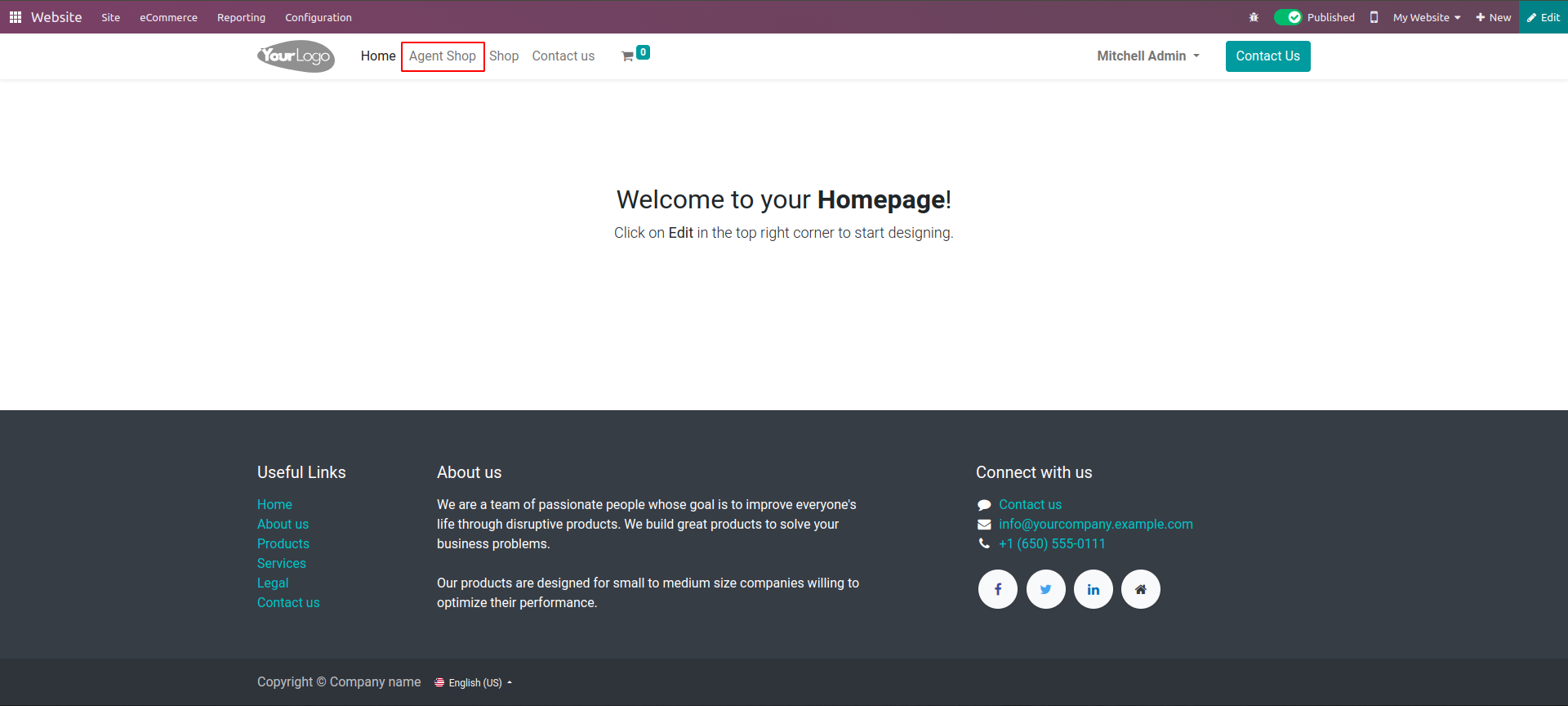This screenshot has height=706, width=1568.
Task: Open the Shop nav link
Action: point(504,56)
